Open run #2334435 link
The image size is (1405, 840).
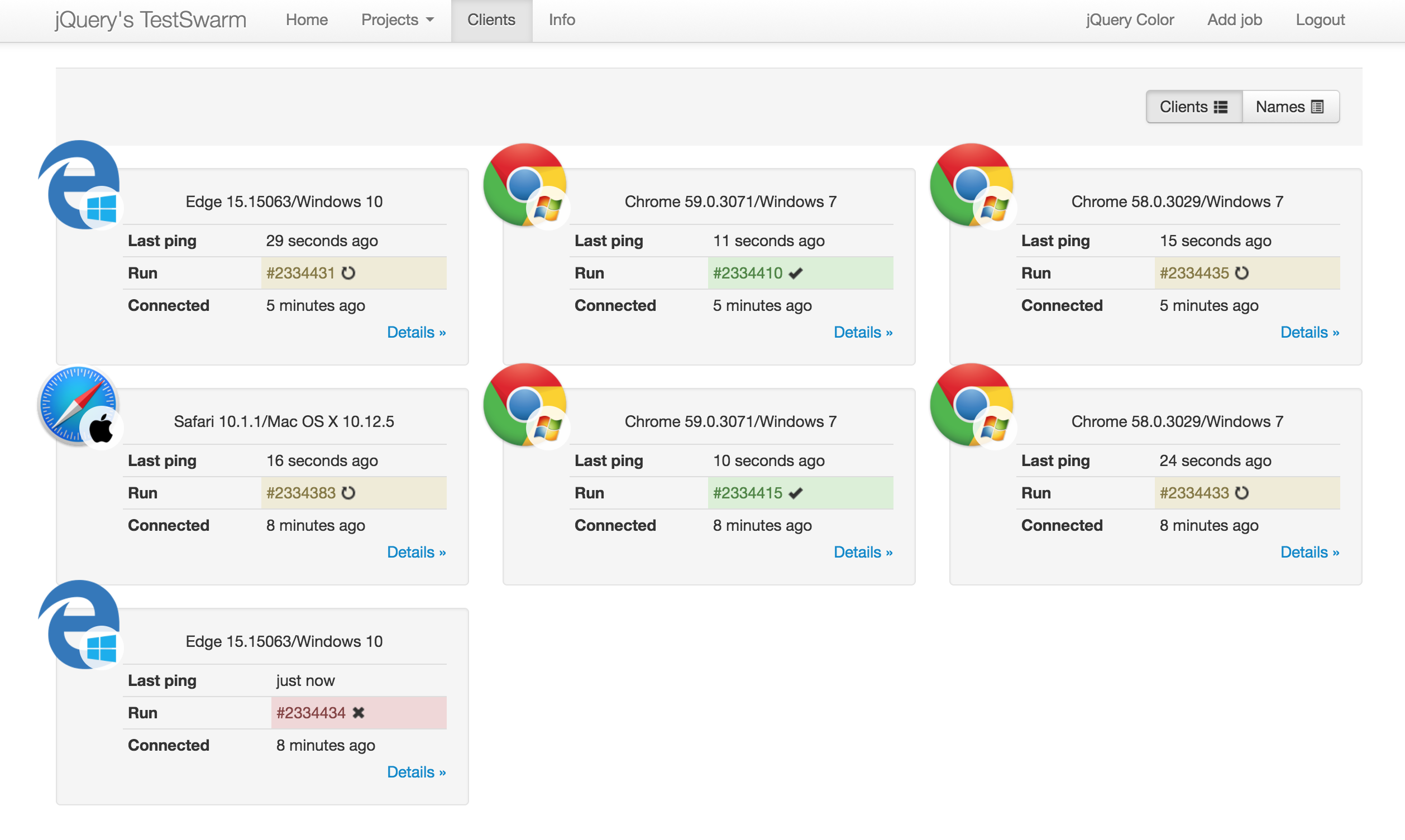pyautogui.click(x=1194, y=273)
